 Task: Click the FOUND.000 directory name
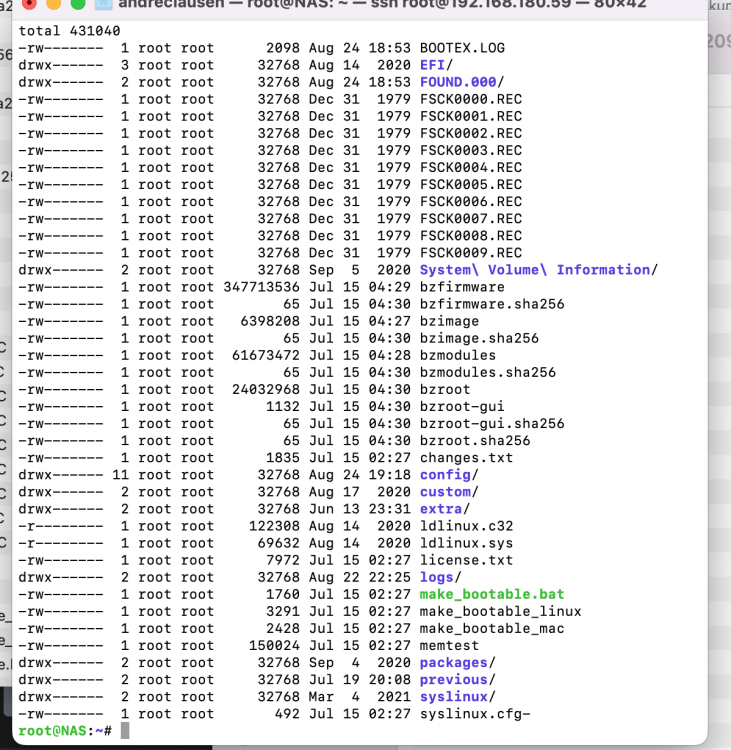(458, 82)
